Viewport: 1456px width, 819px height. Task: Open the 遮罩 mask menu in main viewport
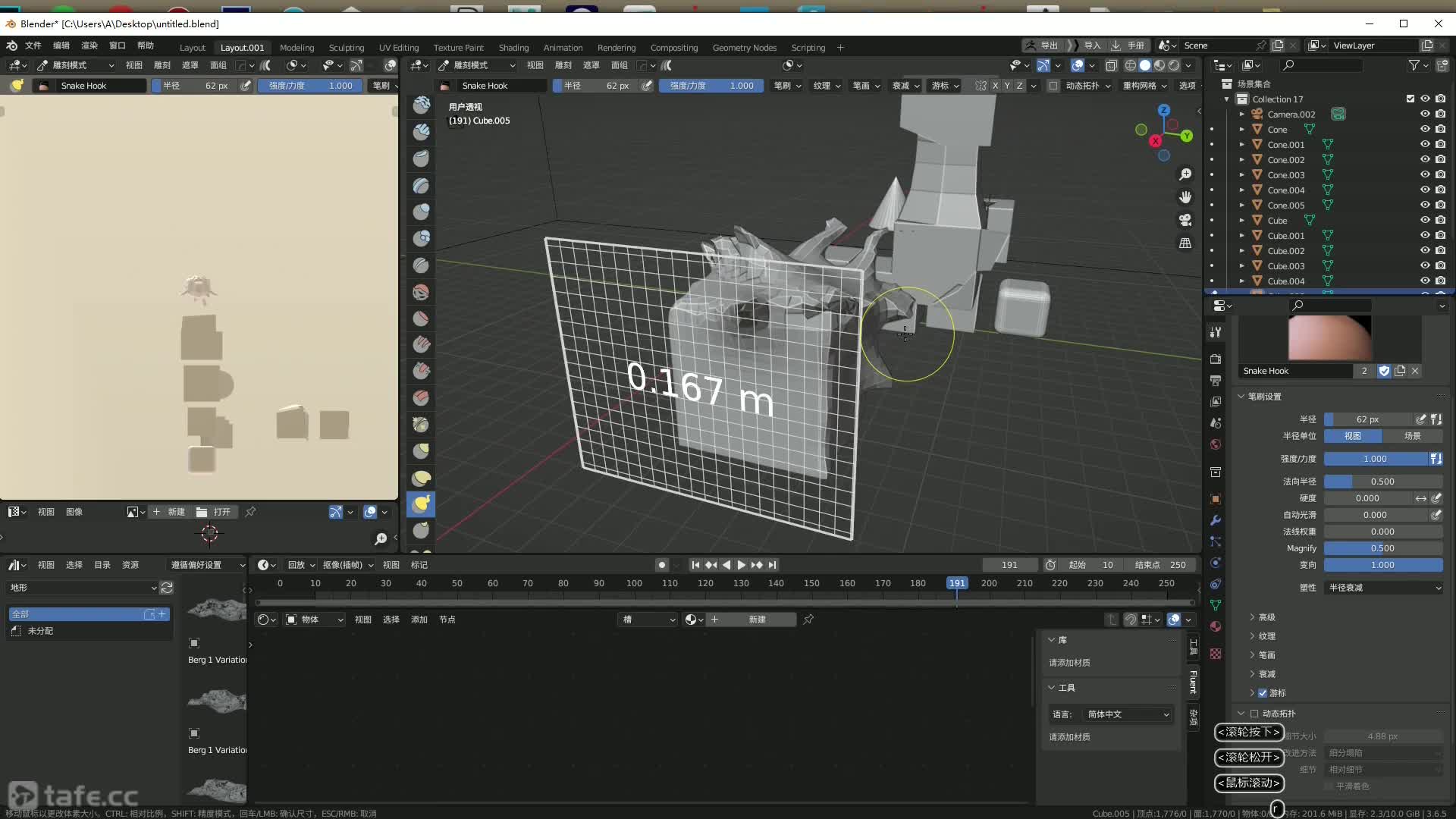(x=591, y=65)
